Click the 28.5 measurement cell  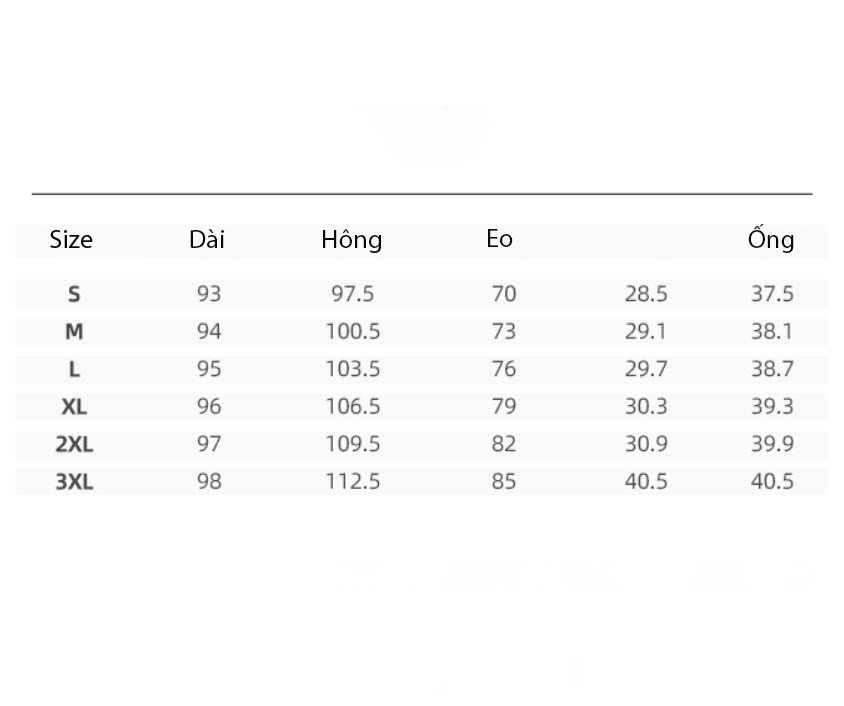(646, 294)
